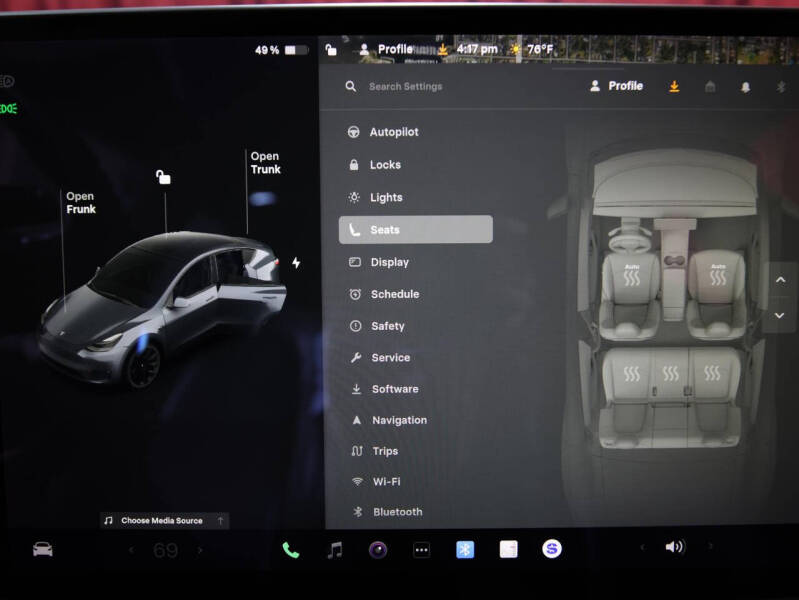Open the white notes app icon
799x600 pixels.
pyautogui.click(x=509, y=550)
